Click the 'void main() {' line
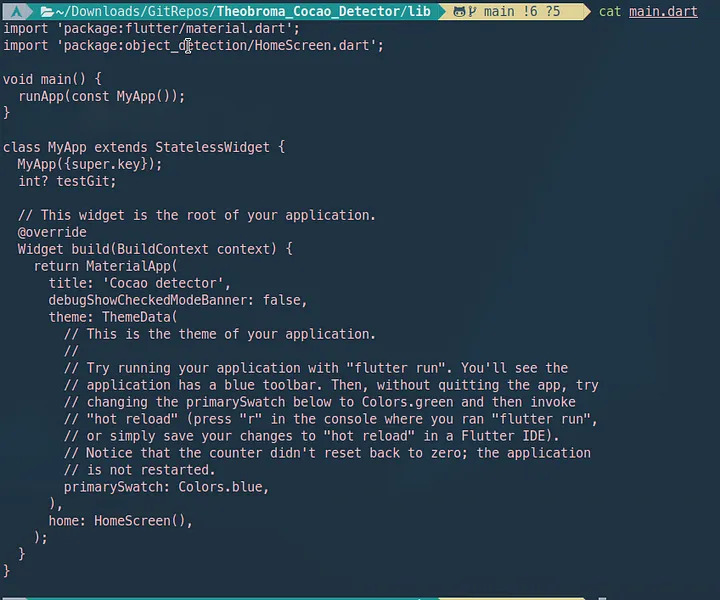 click(x=52, y=79)
